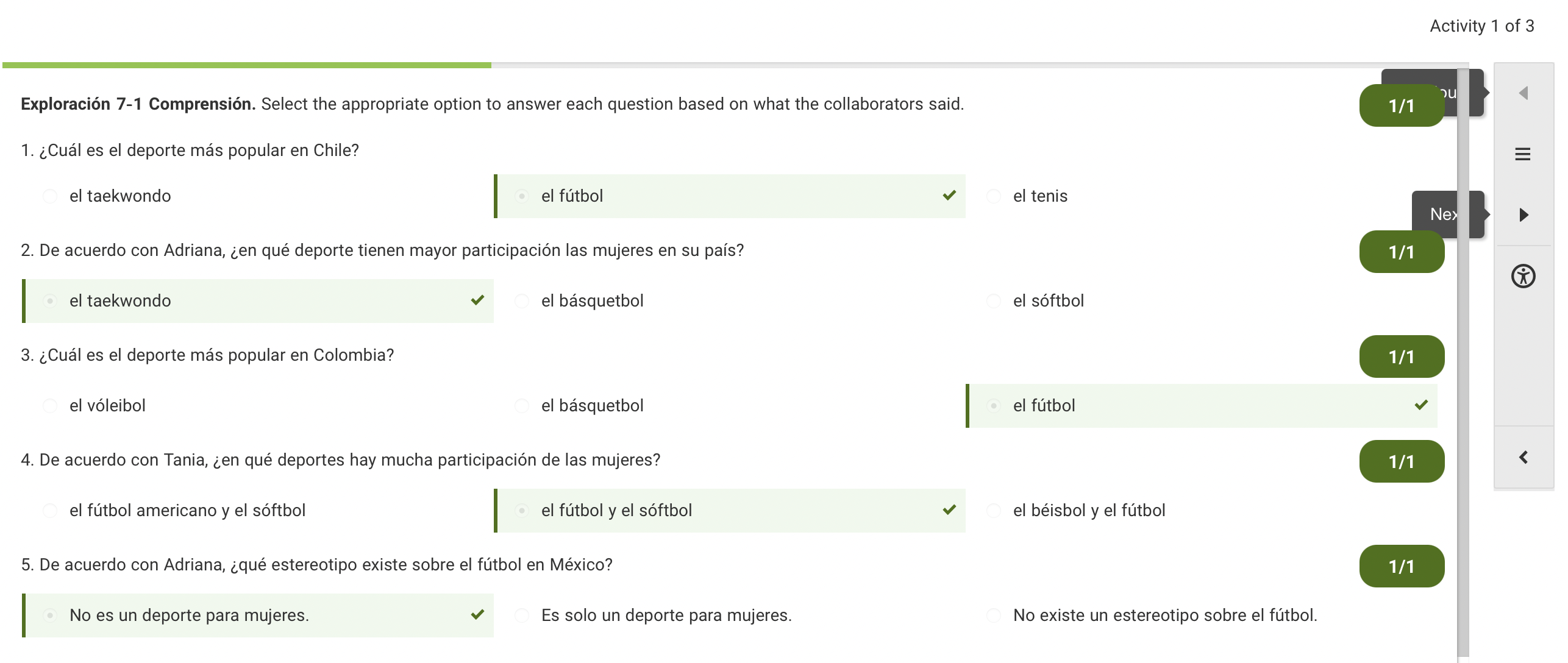Select el tenis radio button
This screenshot has width=1568, height=663.
[994, 196]
